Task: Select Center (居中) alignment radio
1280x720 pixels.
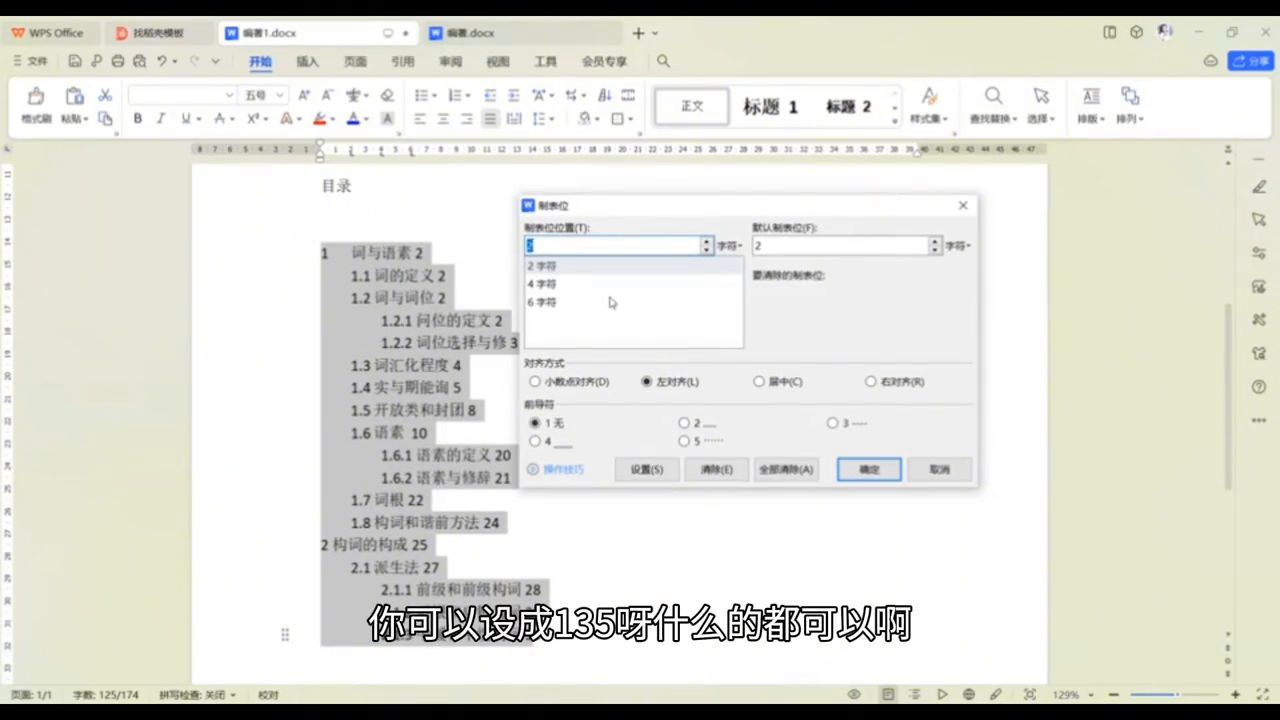Action: click(x=759, y=382)
